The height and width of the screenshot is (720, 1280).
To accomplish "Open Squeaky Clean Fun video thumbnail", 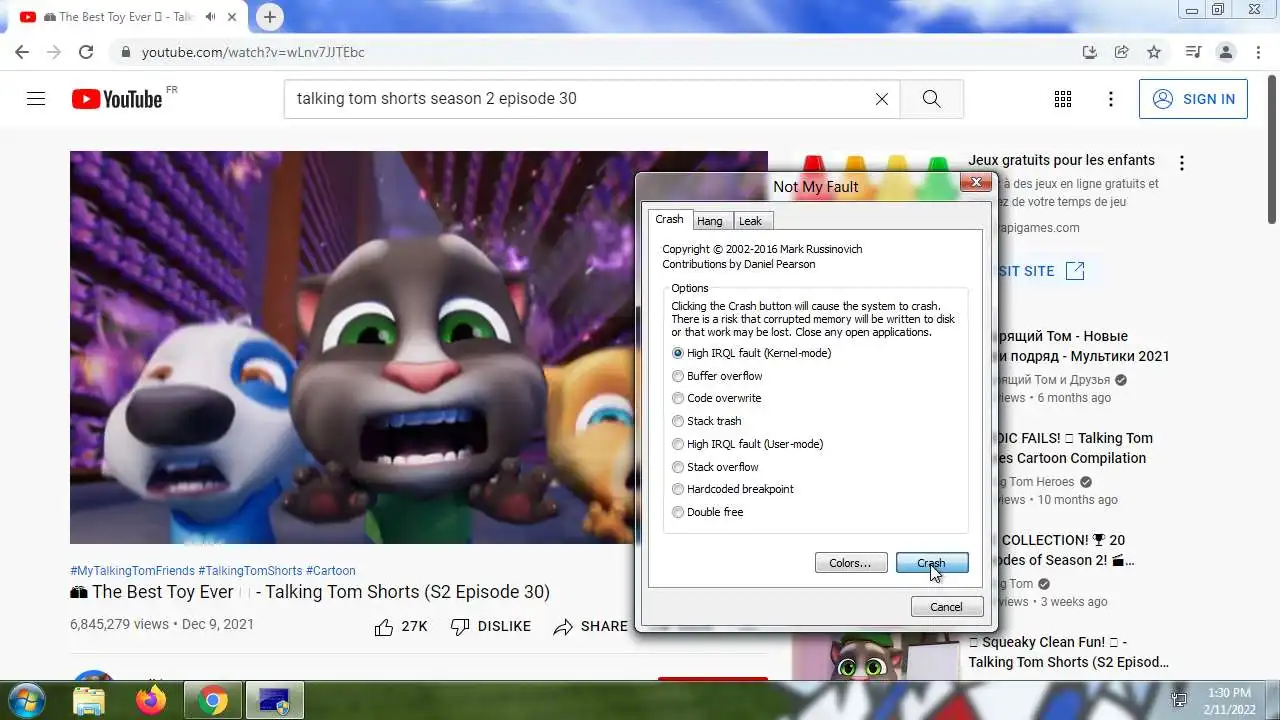I will tap(875, 655).
